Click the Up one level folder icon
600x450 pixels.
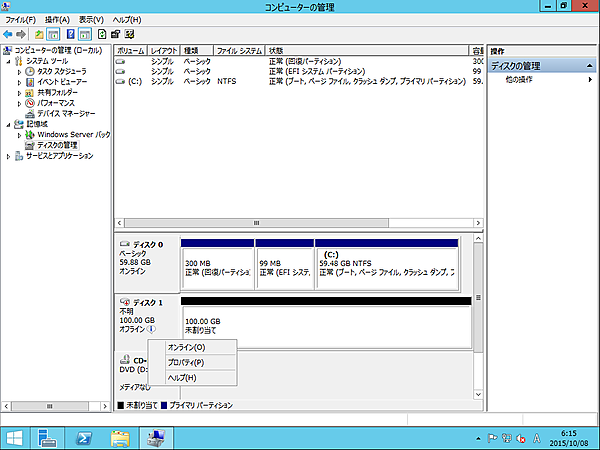coord(39,34)
